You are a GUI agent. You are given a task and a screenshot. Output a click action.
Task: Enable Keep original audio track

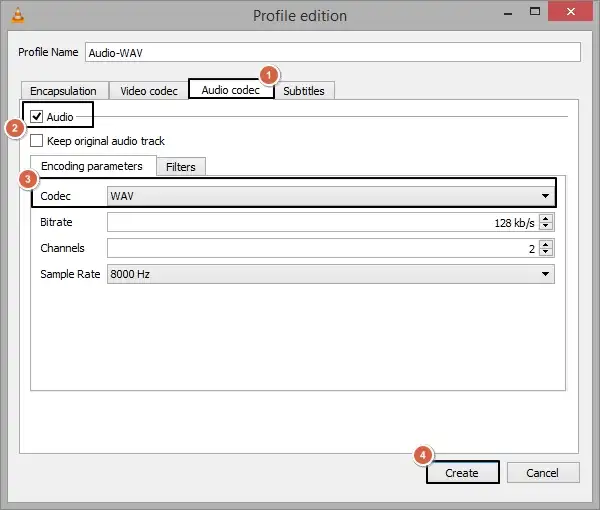tap(37, 140)
